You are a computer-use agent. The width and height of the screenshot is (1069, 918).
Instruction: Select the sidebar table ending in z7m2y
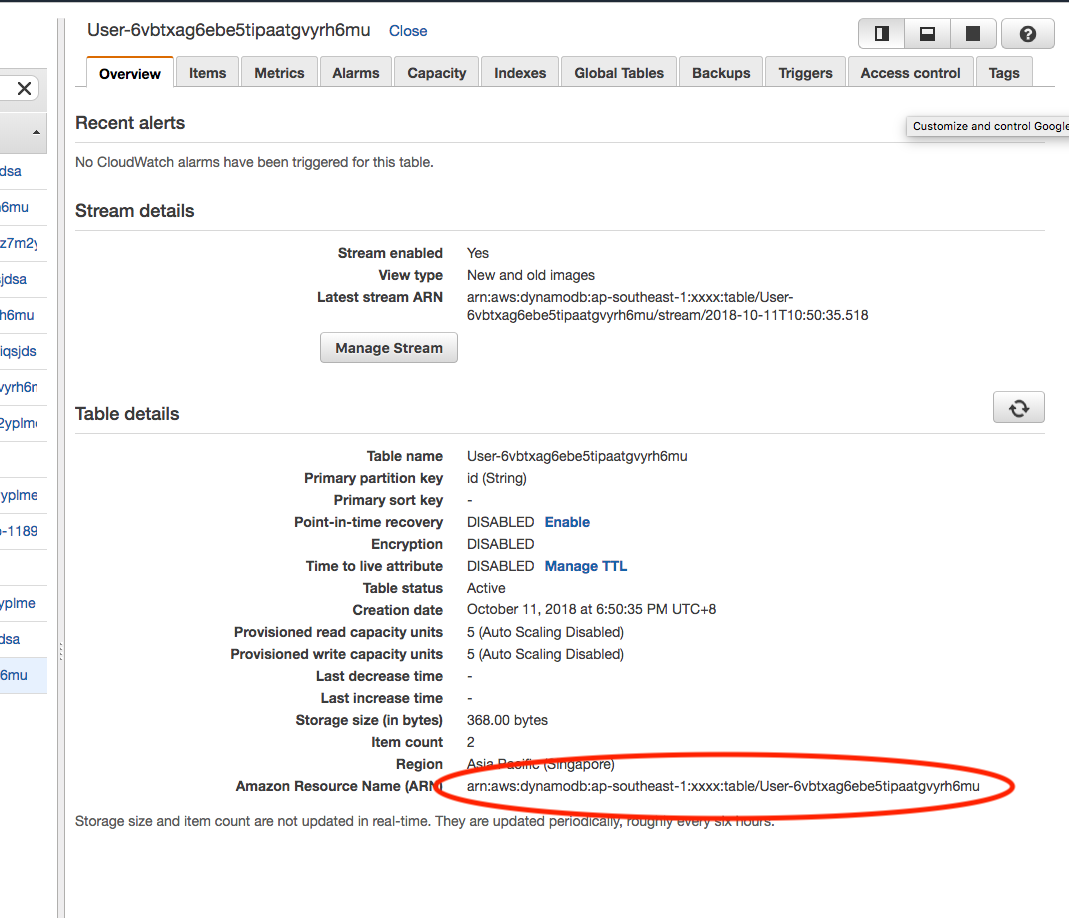19,243
